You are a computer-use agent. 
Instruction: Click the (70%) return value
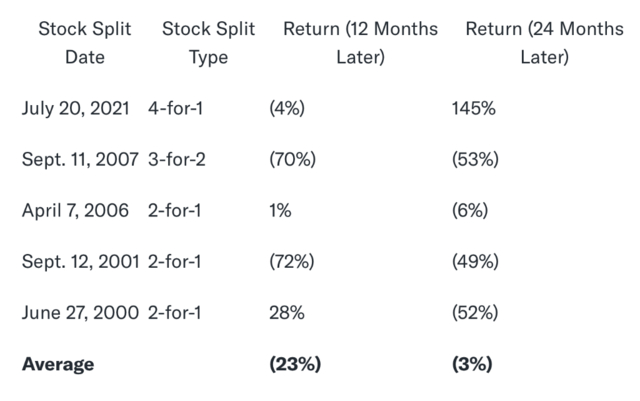pos(292,159)
